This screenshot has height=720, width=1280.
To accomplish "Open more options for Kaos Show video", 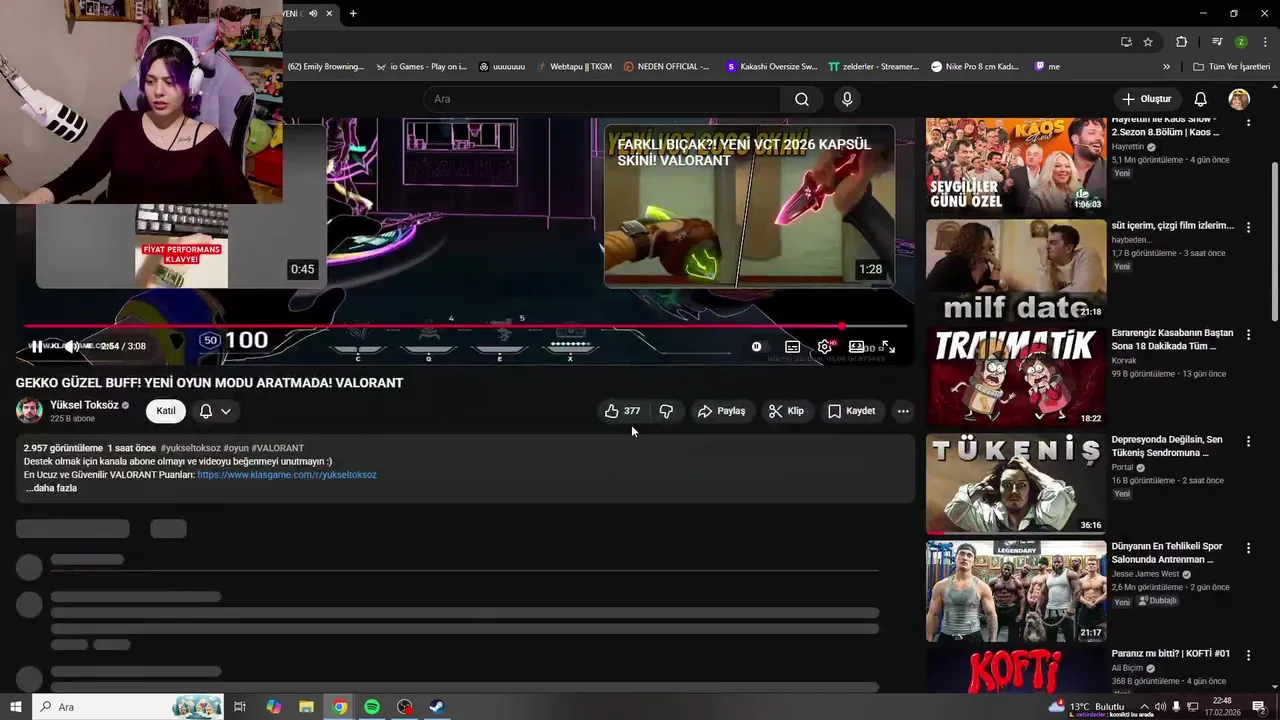I will click(1248, 121).
